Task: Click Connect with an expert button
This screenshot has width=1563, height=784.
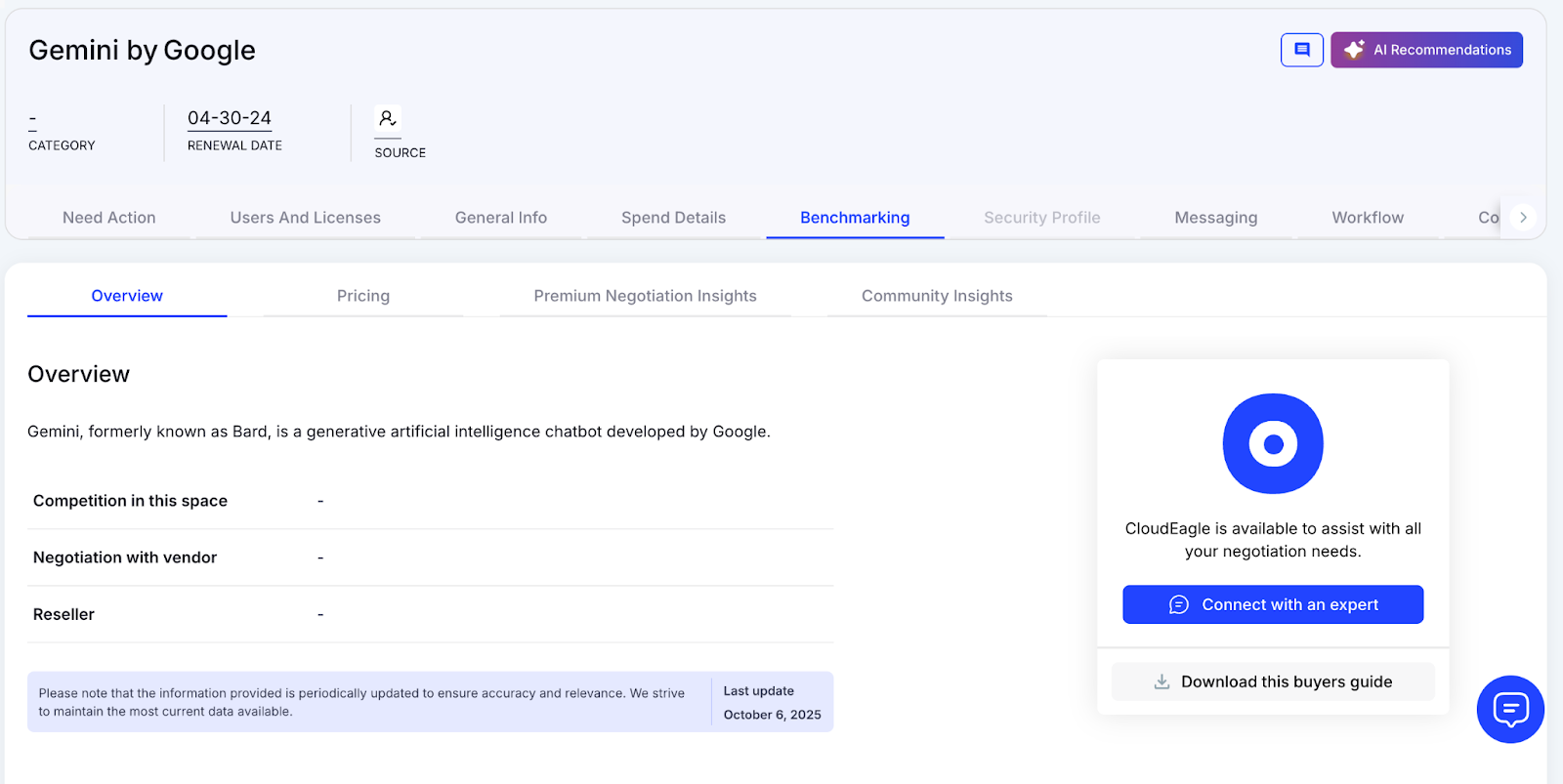Action: 1273,604
